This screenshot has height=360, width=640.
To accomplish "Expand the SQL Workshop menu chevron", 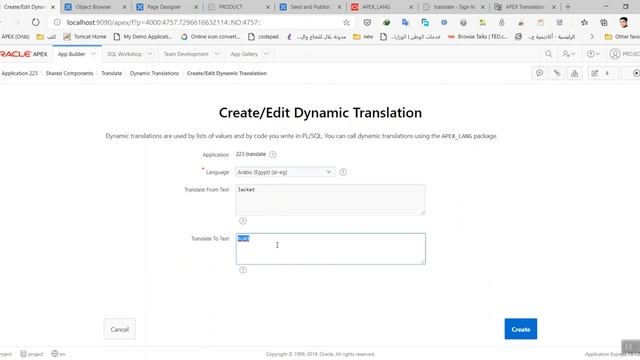I will [x=149, y=54].
